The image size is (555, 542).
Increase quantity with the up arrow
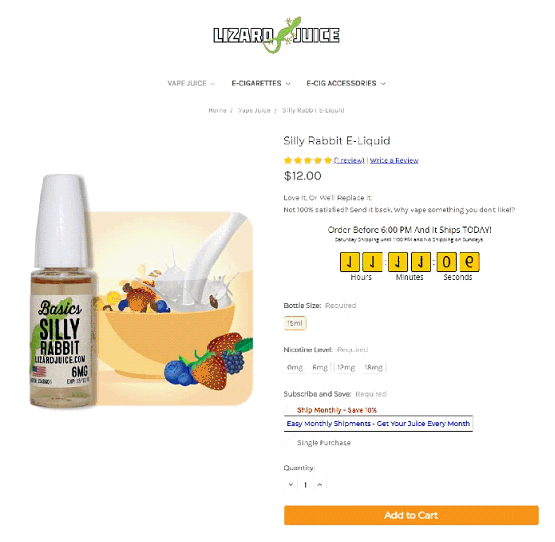coord(320,484)
